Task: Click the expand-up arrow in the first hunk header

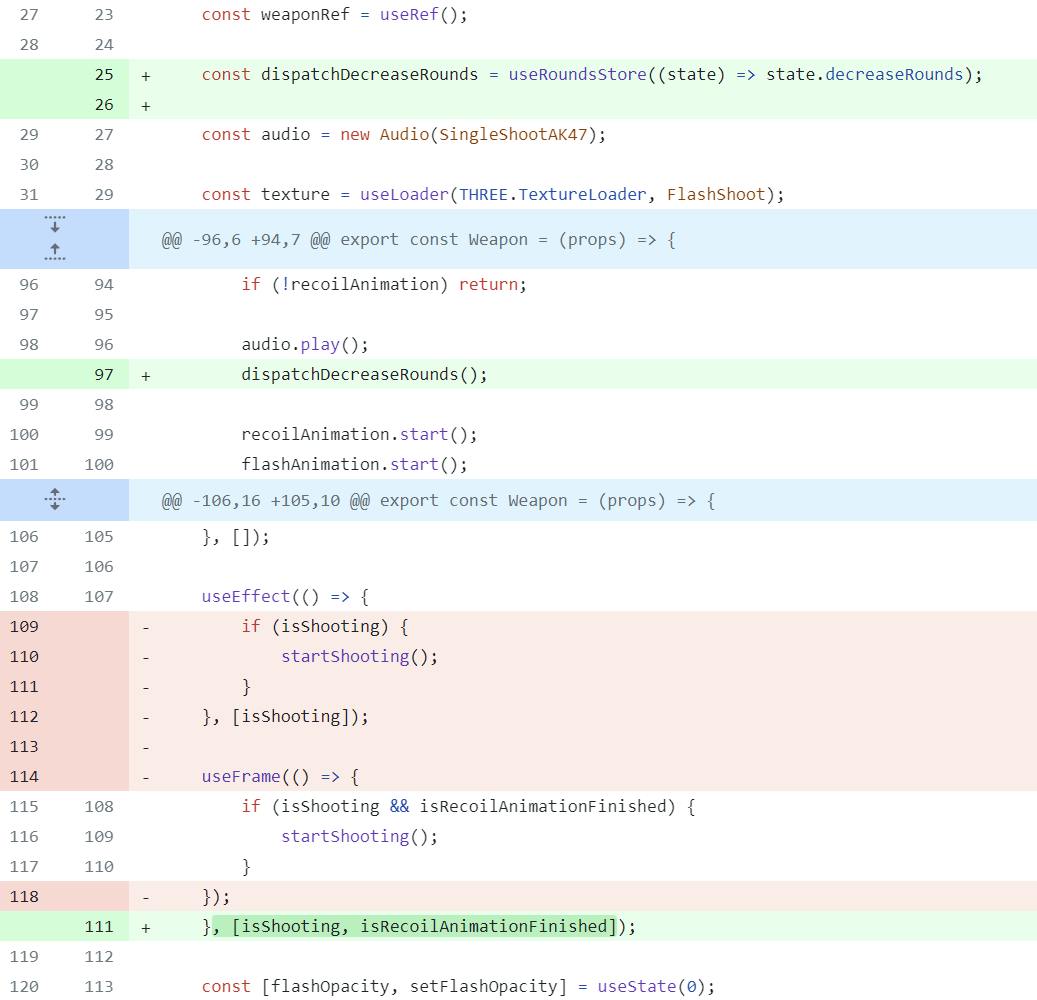Action: click(55, 252)
